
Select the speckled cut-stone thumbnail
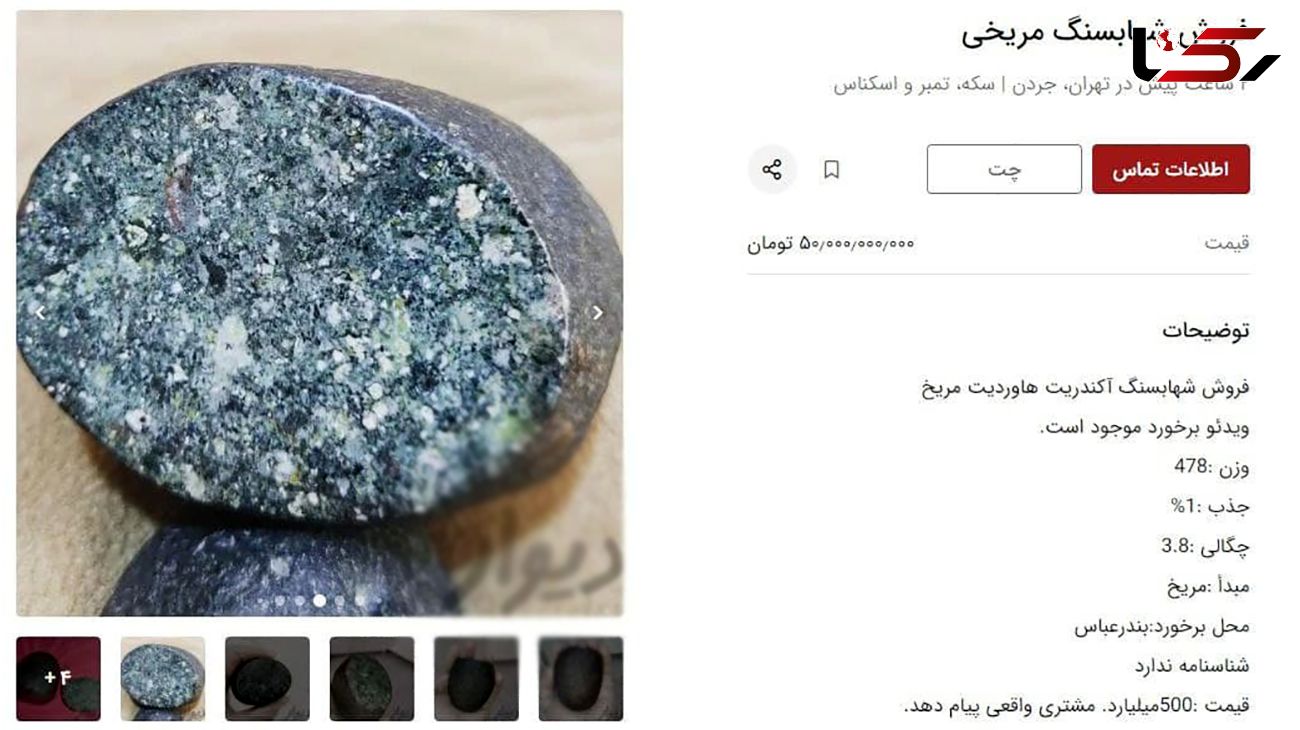(x=163, y=679)
